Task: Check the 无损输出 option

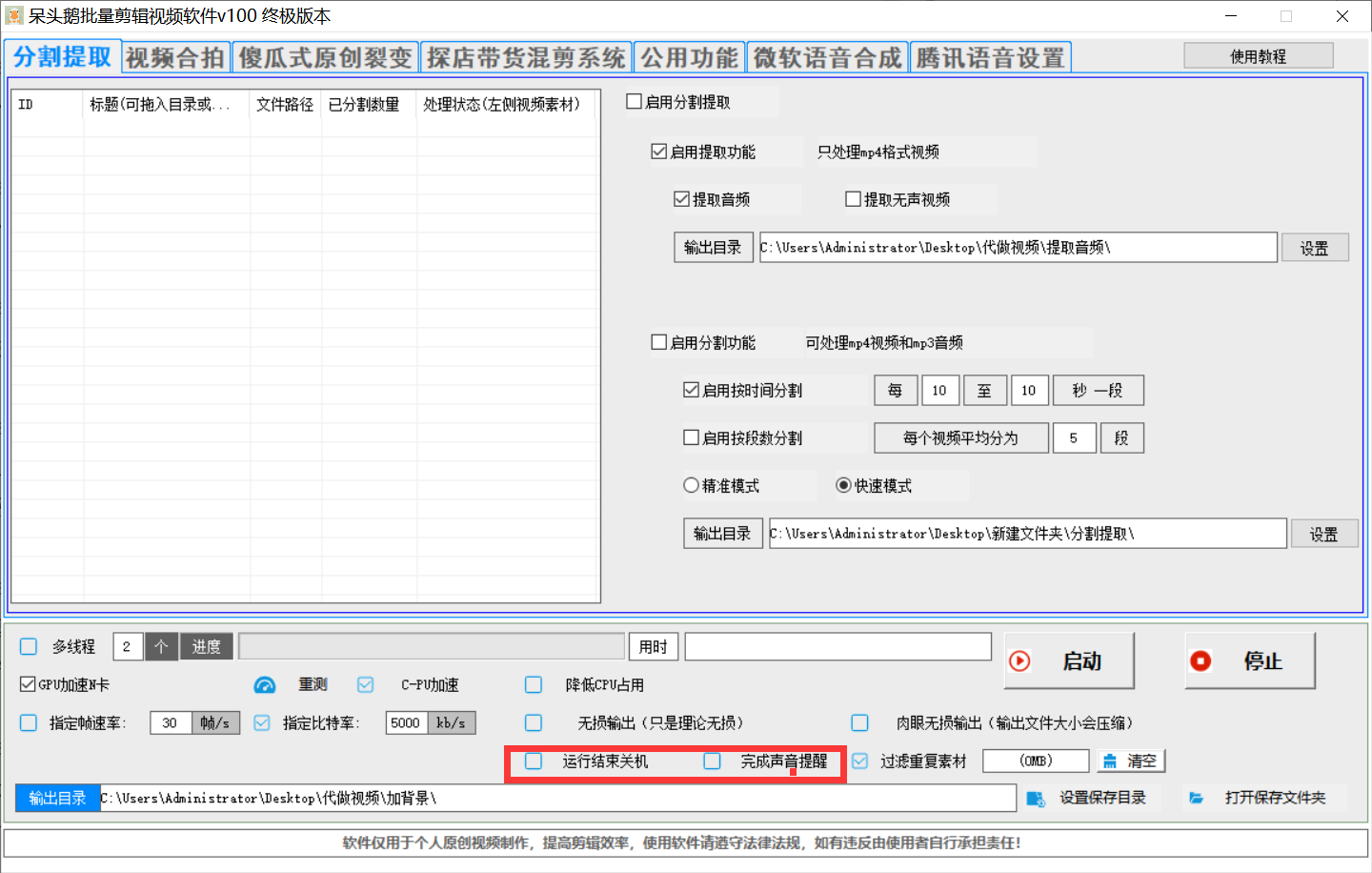Action: [x=534, y=723]
